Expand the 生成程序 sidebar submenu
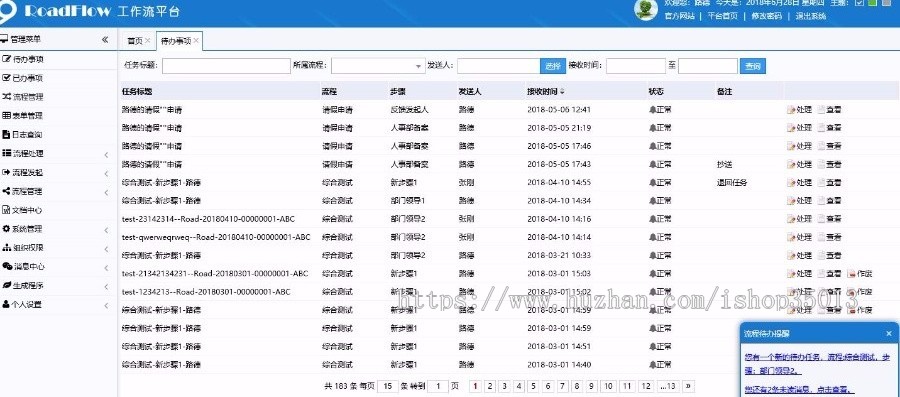Image resolution: width=900 pixels, height=397 pixels. coord(106,287)
